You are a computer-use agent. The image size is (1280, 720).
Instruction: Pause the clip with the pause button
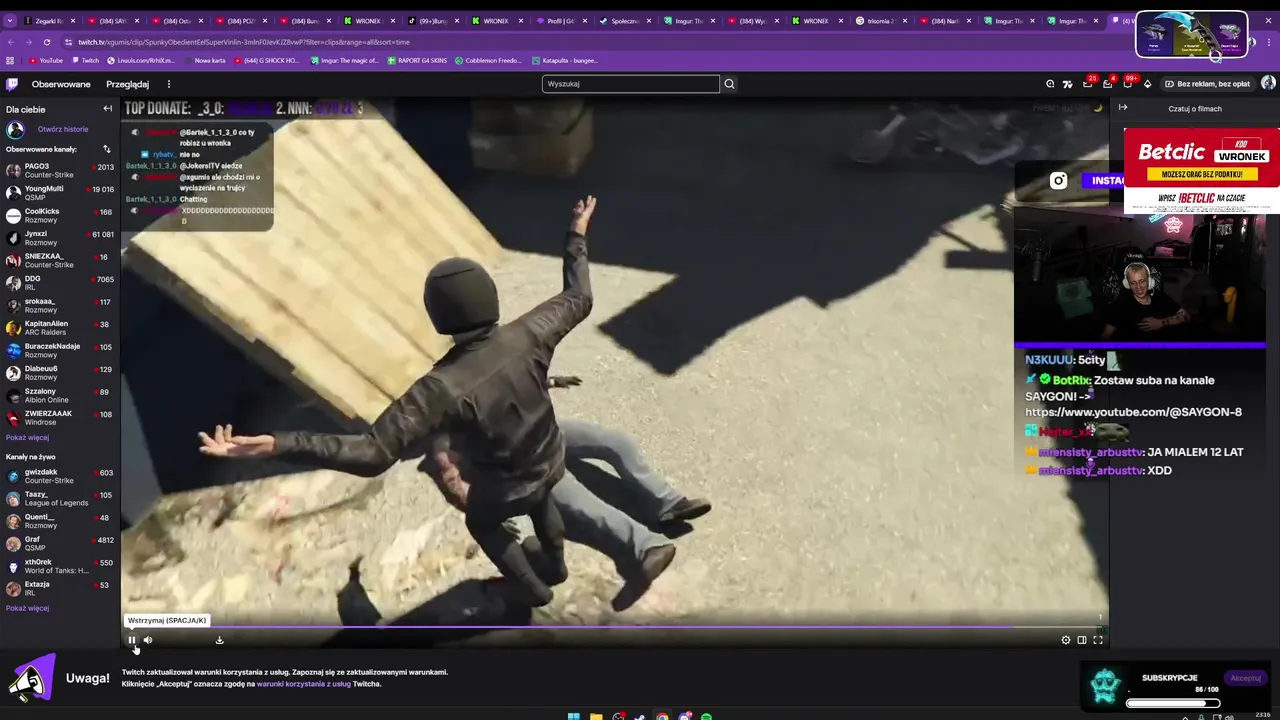131,640
